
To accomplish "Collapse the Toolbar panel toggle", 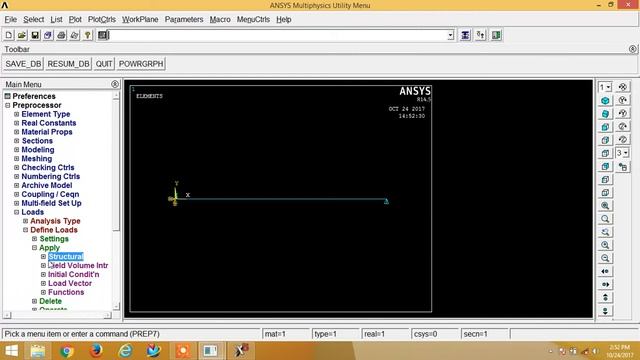I will (x=632, y=49).
